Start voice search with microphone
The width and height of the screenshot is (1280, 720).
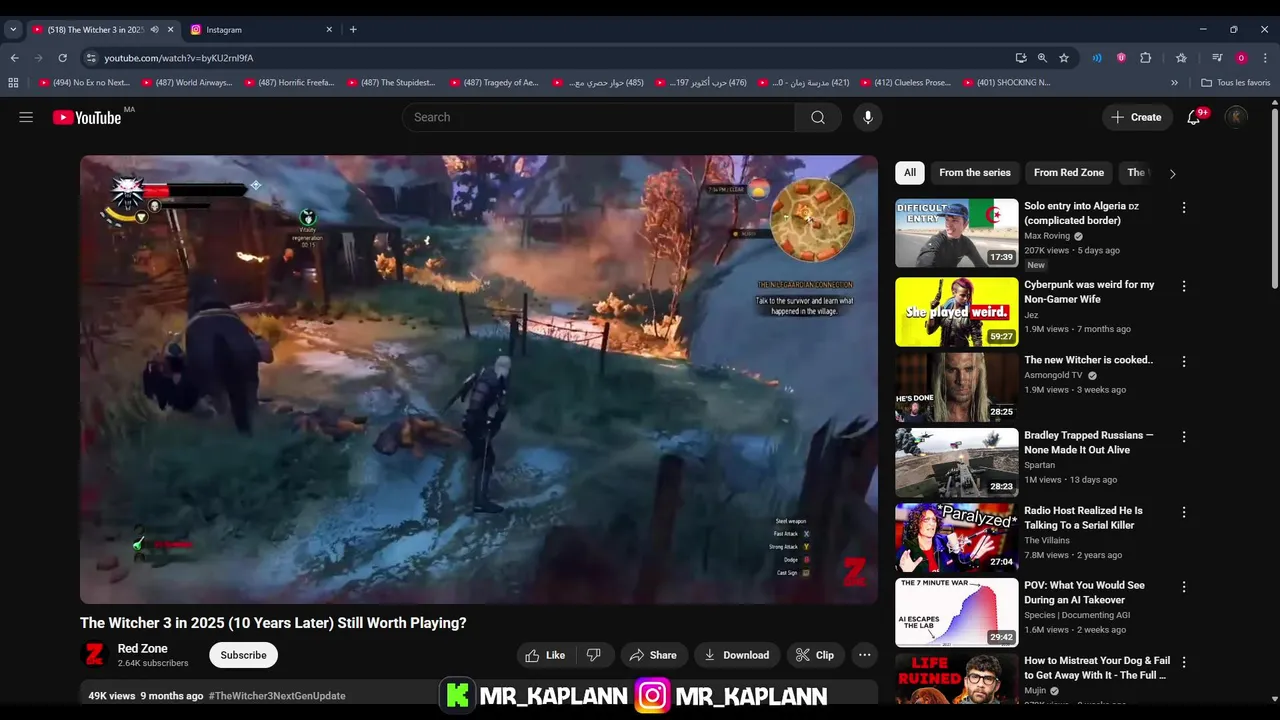867,117
